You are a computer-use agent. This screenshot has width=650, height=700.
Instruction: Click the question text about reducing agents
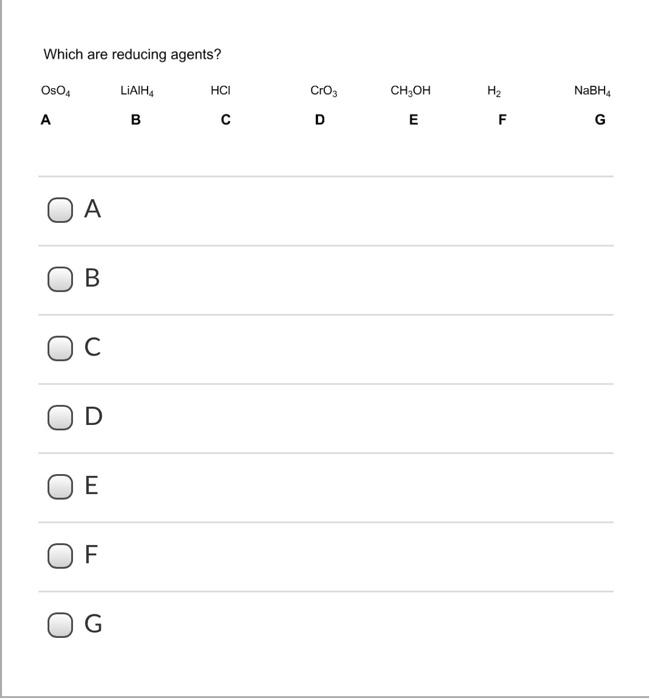tap(132, 54)
